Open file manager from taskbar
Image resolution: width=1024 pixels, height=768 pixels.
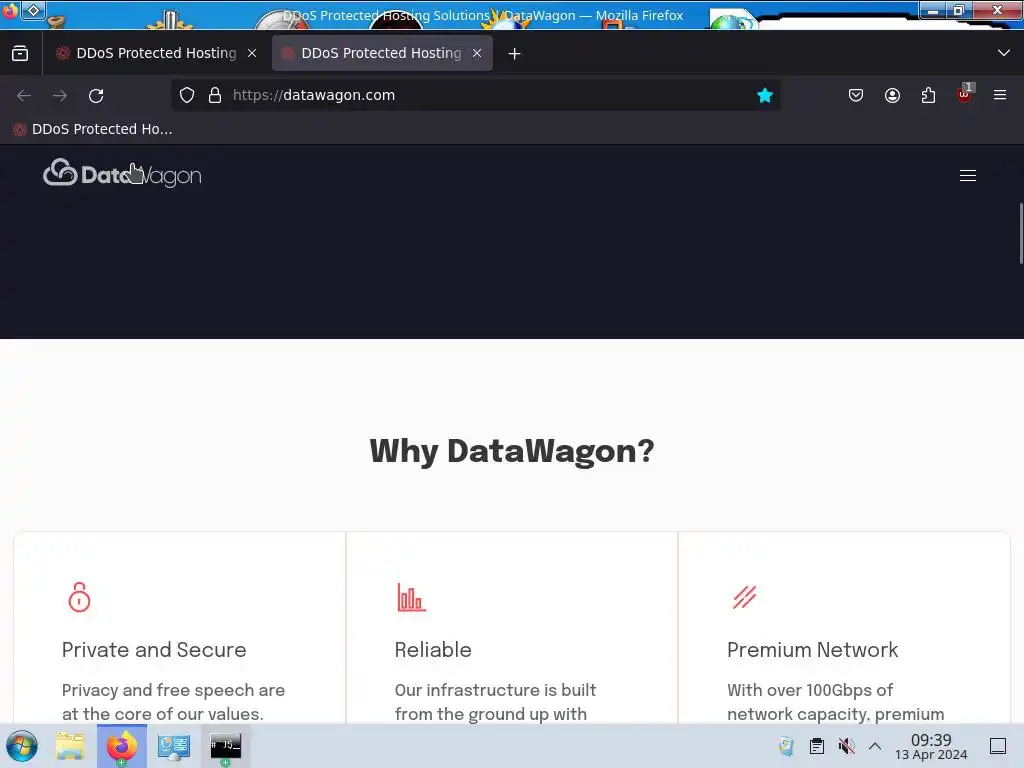tap(70, 746)
